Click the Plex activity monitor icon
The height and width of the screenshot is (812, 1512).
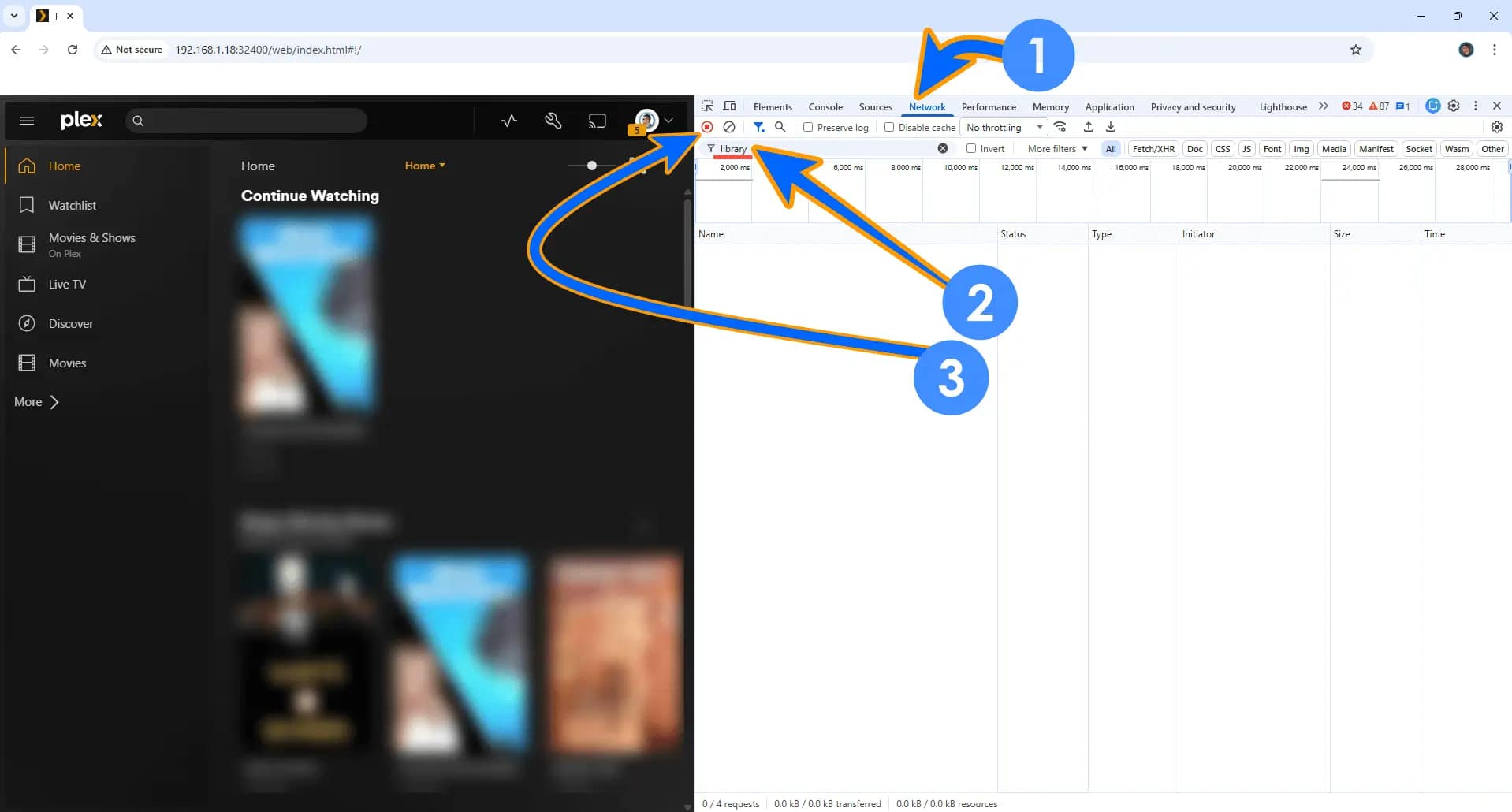pos(509,121)
